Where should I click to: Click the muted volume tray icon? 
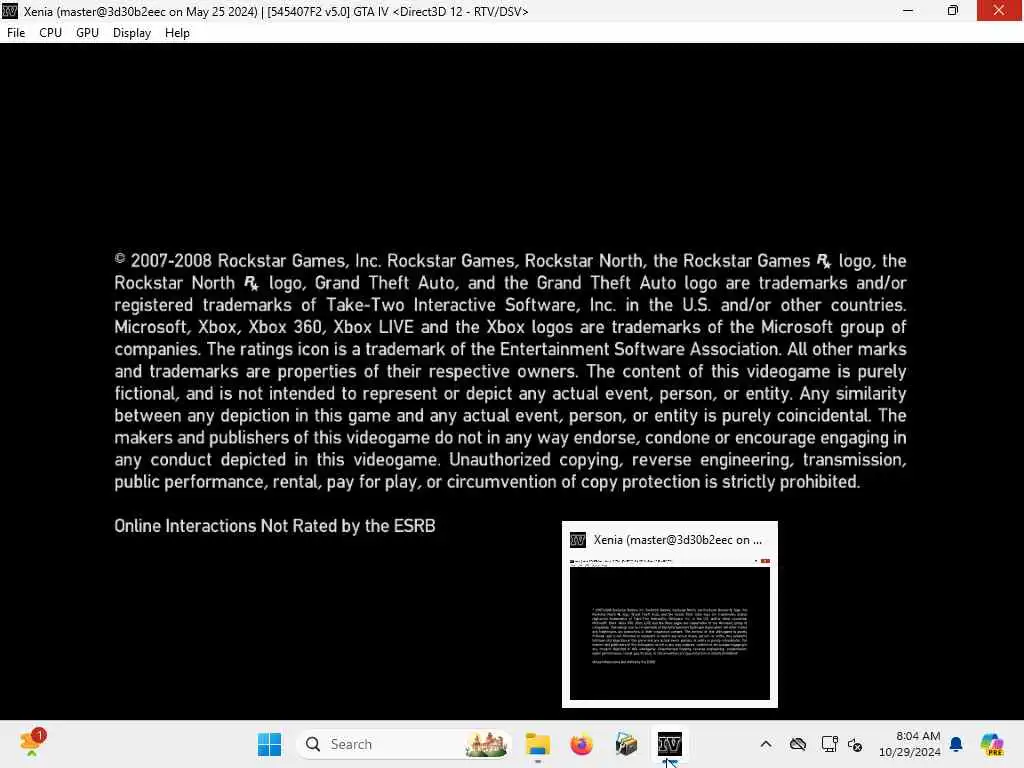pos(855,744)
